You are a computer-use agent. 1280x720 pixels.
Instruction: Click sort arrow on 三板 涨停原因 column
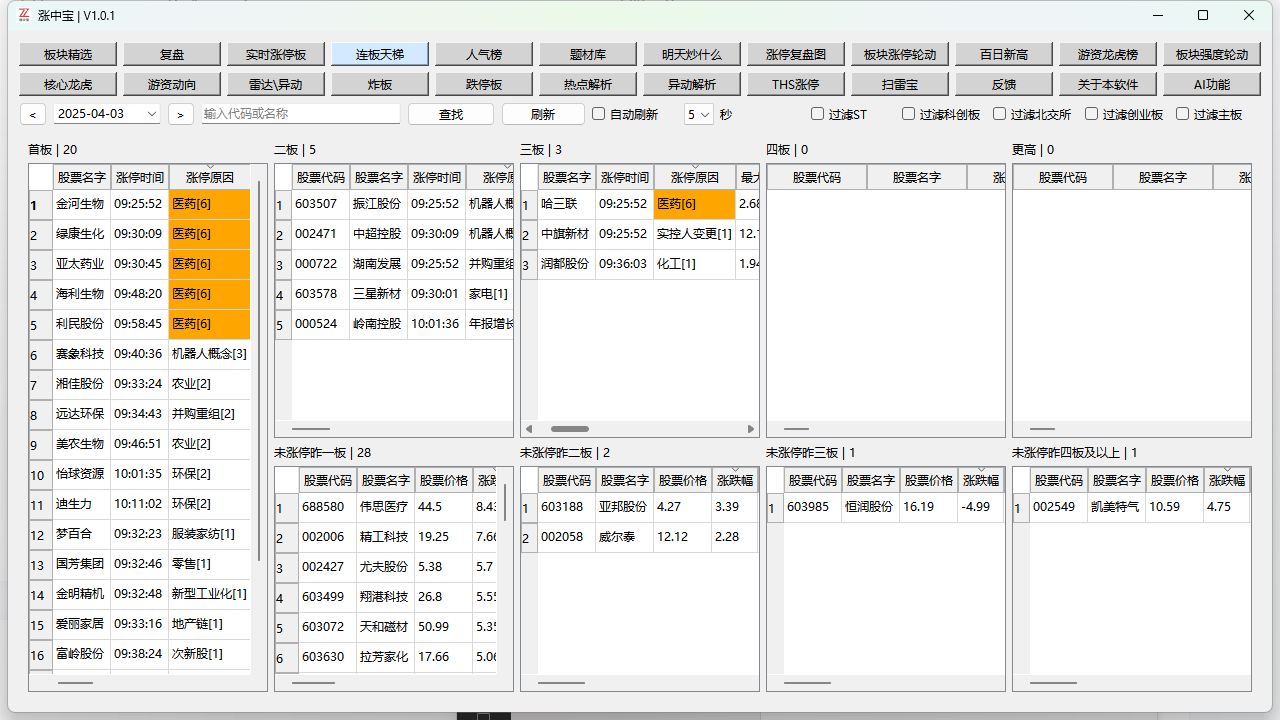[x=695, y=167]
